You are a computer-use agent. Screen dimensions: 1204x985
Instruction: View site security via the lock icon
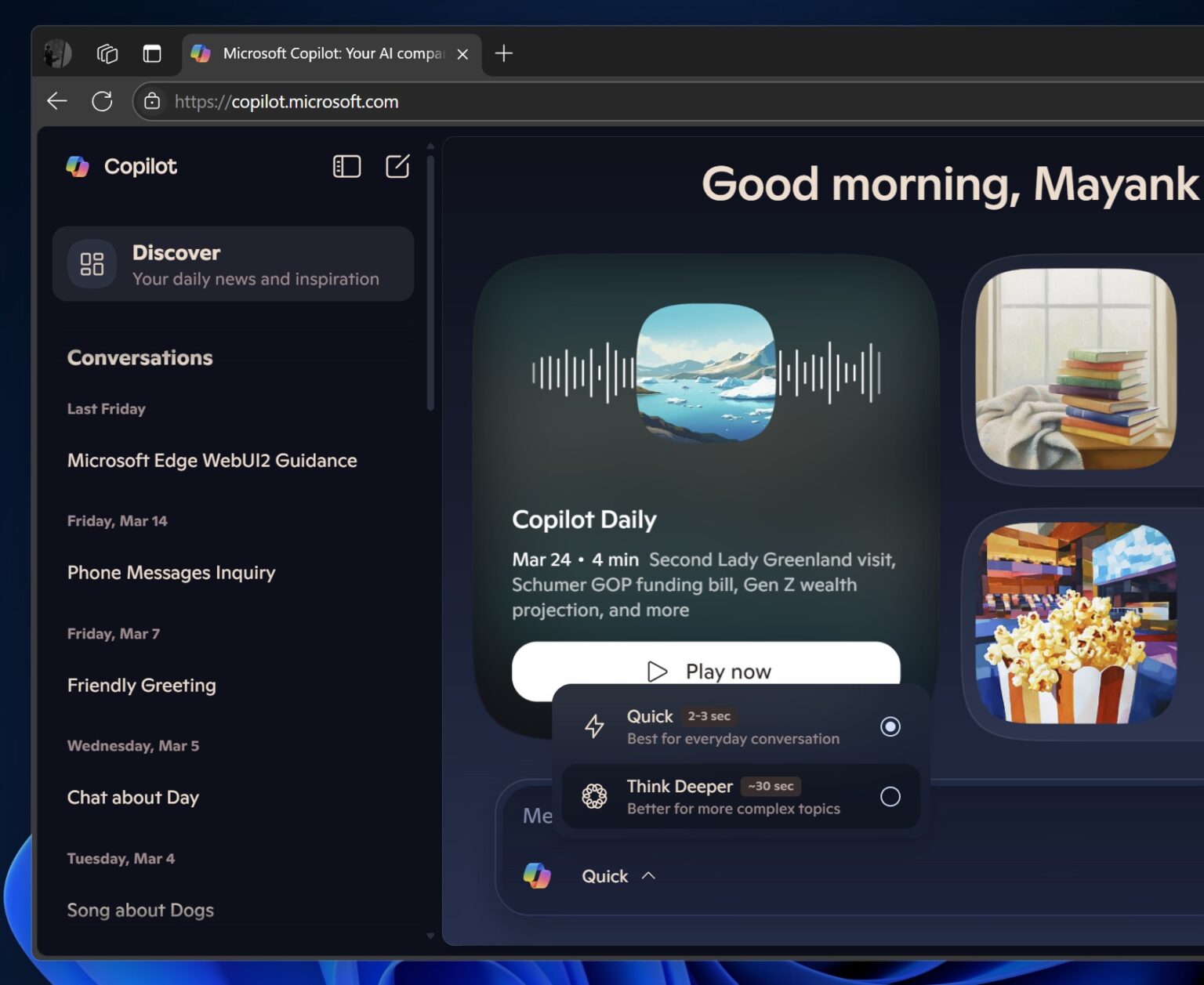(151, 101)
